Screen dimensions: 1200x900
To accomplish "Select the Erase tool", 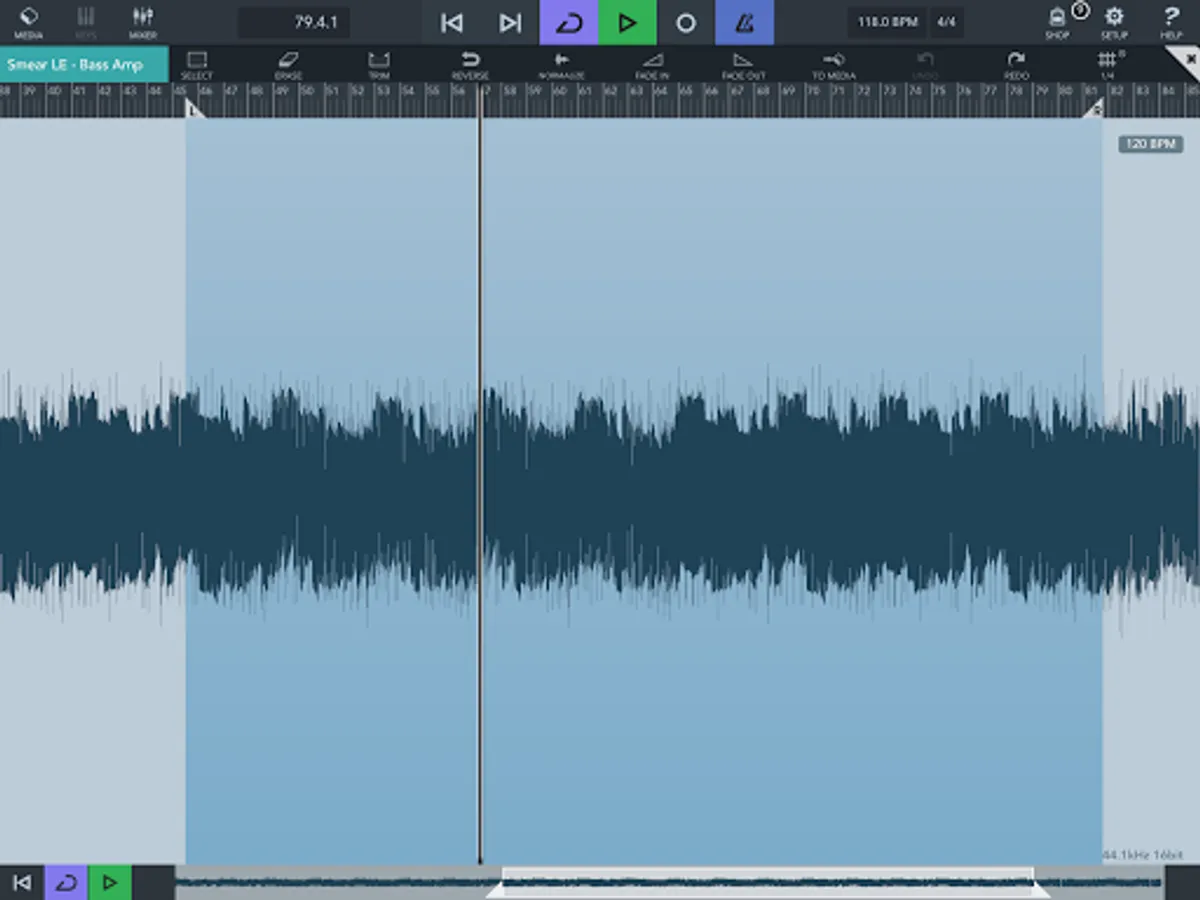I will pyautogui.click(x=287, y=64).
